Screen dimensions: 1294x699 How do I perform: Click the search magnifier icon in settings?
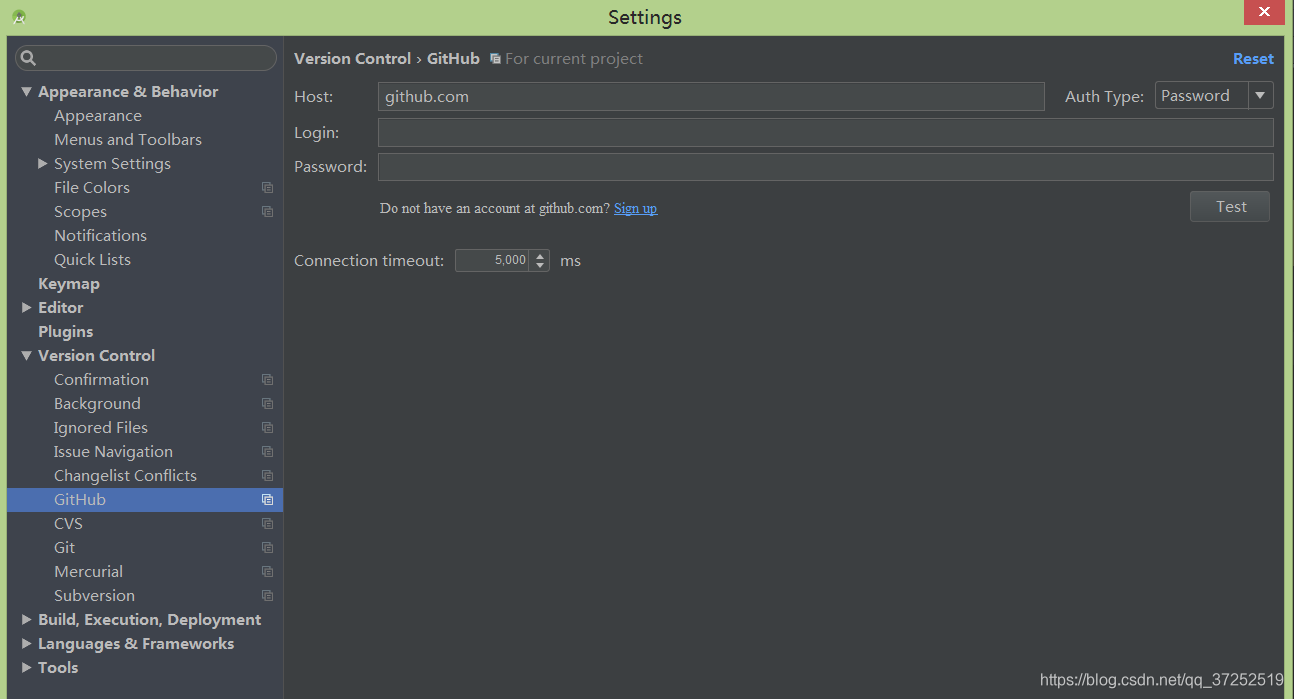point(28,58)
